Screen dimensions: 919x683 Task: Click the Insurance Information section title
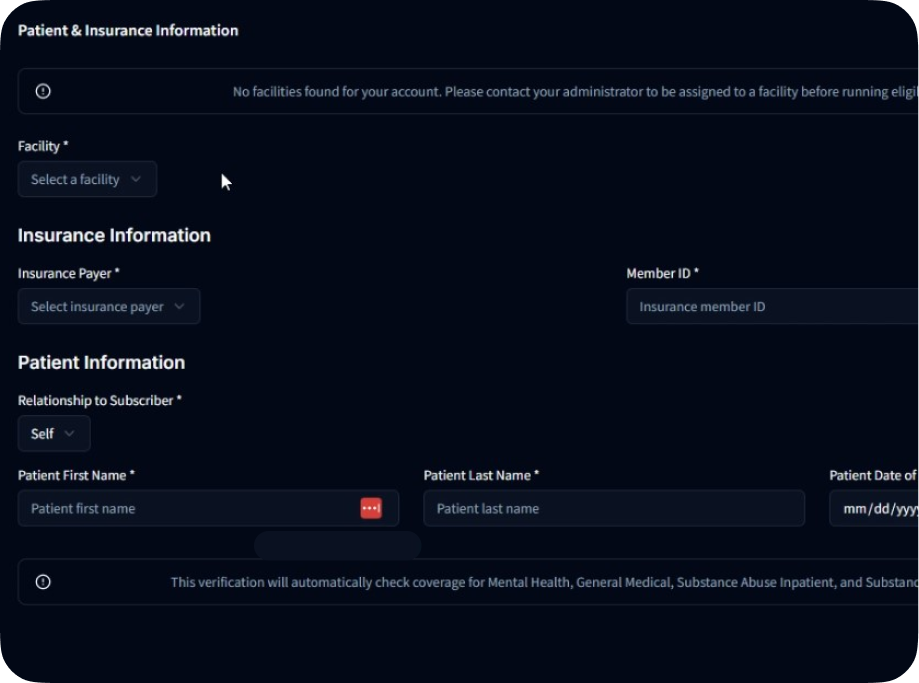[x=114, y=235]
